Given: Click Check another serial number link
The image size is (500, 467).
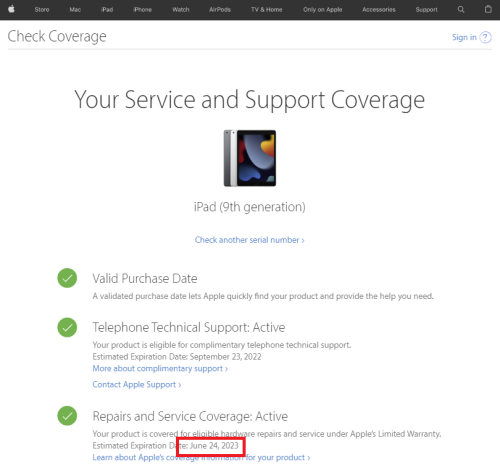Looking at the screenshot, I should coord(250,240).
